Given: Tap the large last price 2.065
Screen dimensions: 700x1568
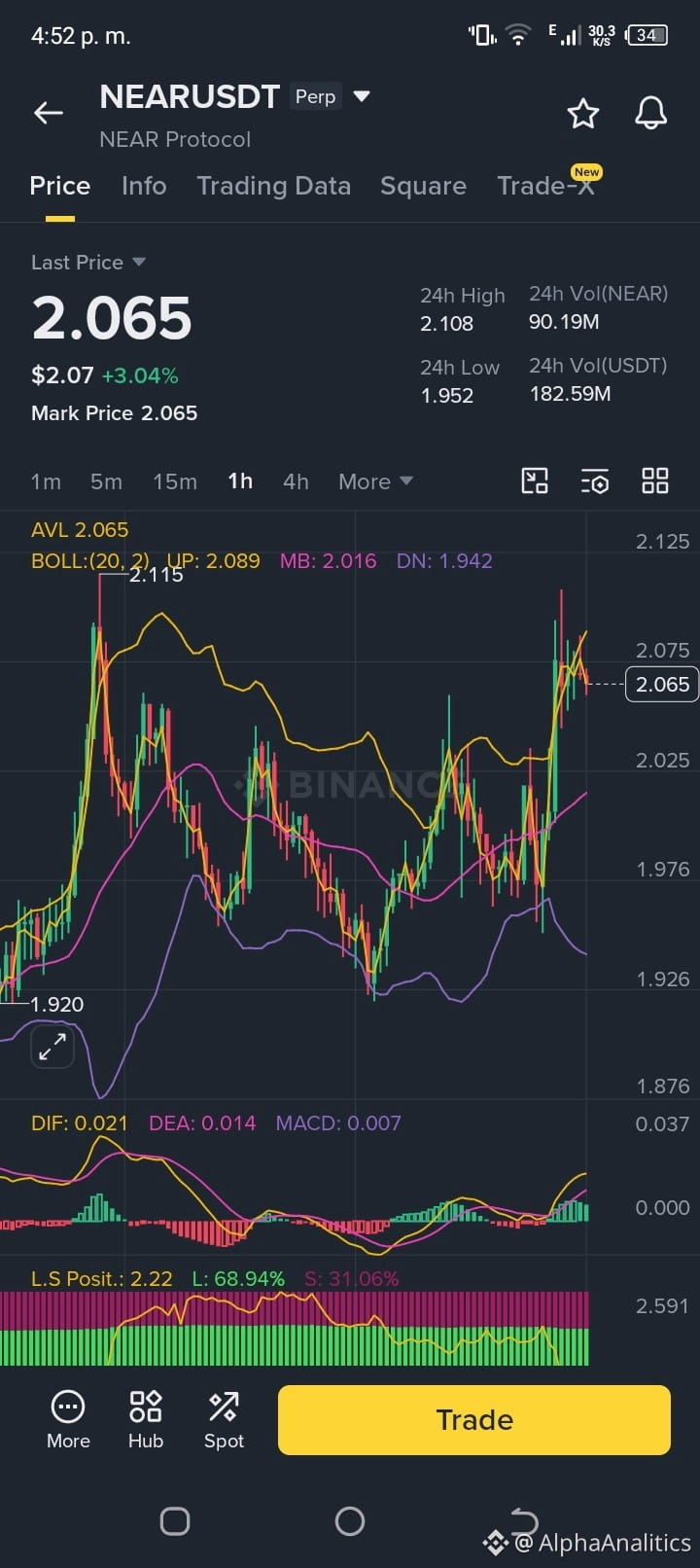Looking at the screenshot, I should [112, 318].
